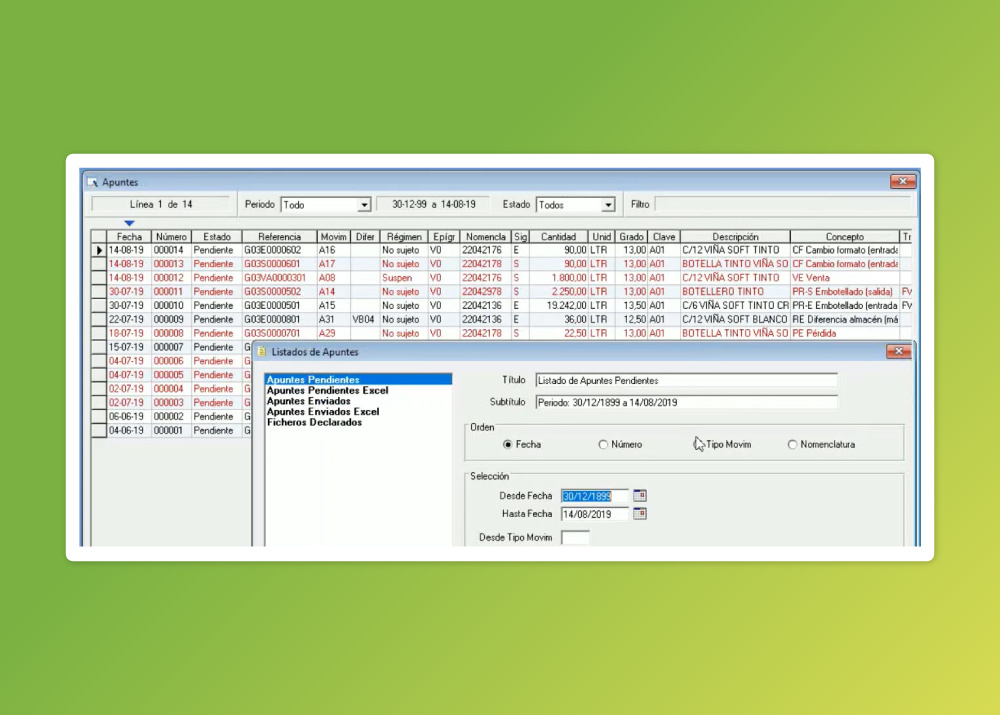The width and height of the screenshot is (1000, 715).
Task: Expand the Periodo dropdown
Action: (364, 205)
